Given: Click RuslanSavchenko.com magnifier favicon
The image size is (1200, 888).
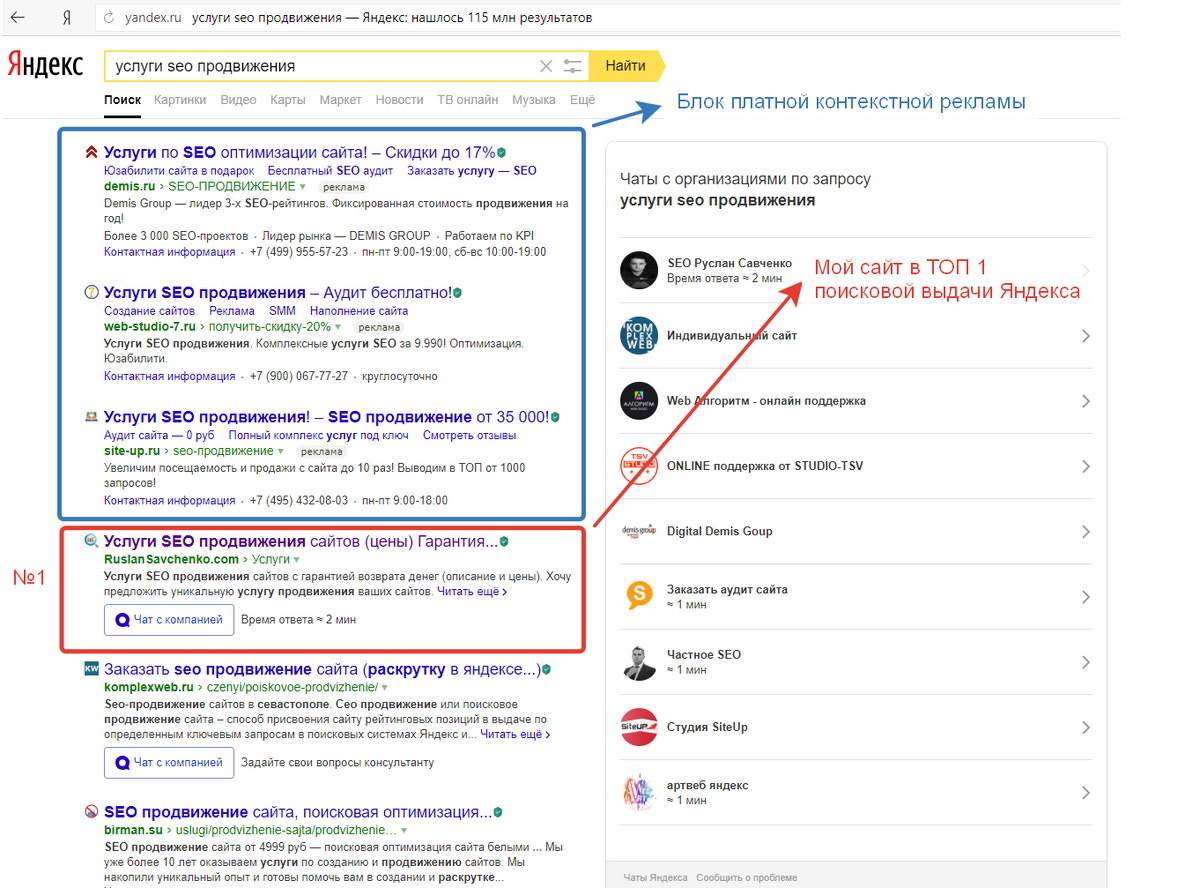Looking at the screenshot, I should click(91, 541).
